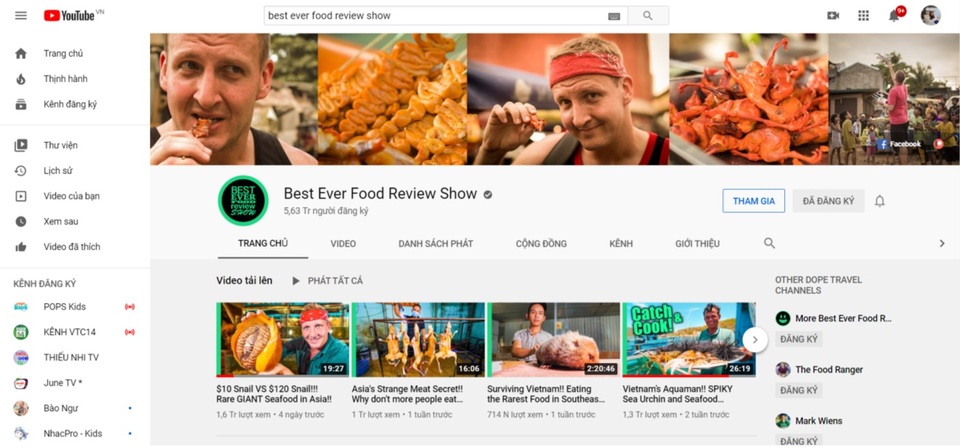Click the "Video tải lên" section heading
This screenshot has height=448, width=960.
(244, 281)
